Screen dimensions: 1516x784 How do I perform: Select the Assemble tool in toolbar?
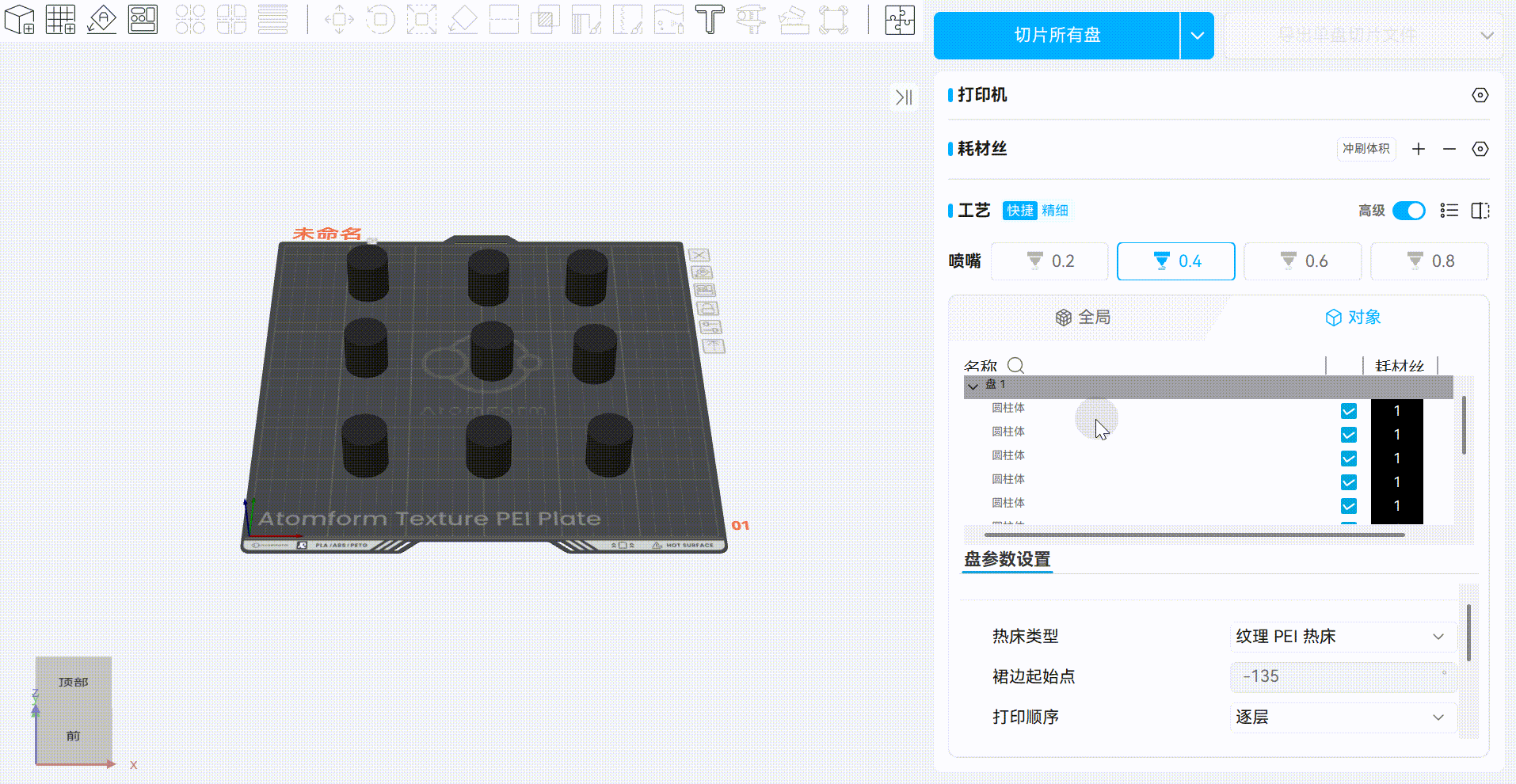point(793,19)
